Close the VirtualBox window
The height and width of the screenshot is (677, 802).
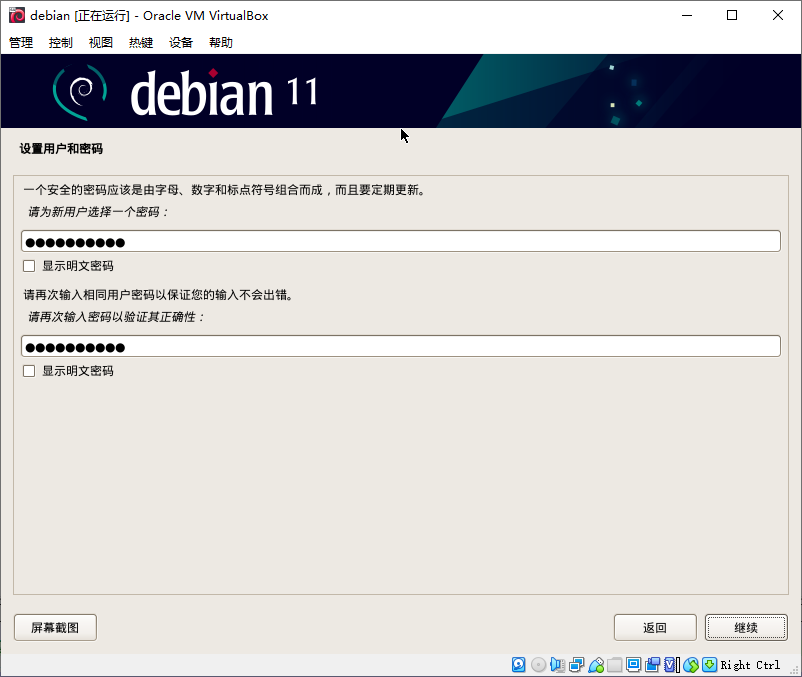[777, 15]
